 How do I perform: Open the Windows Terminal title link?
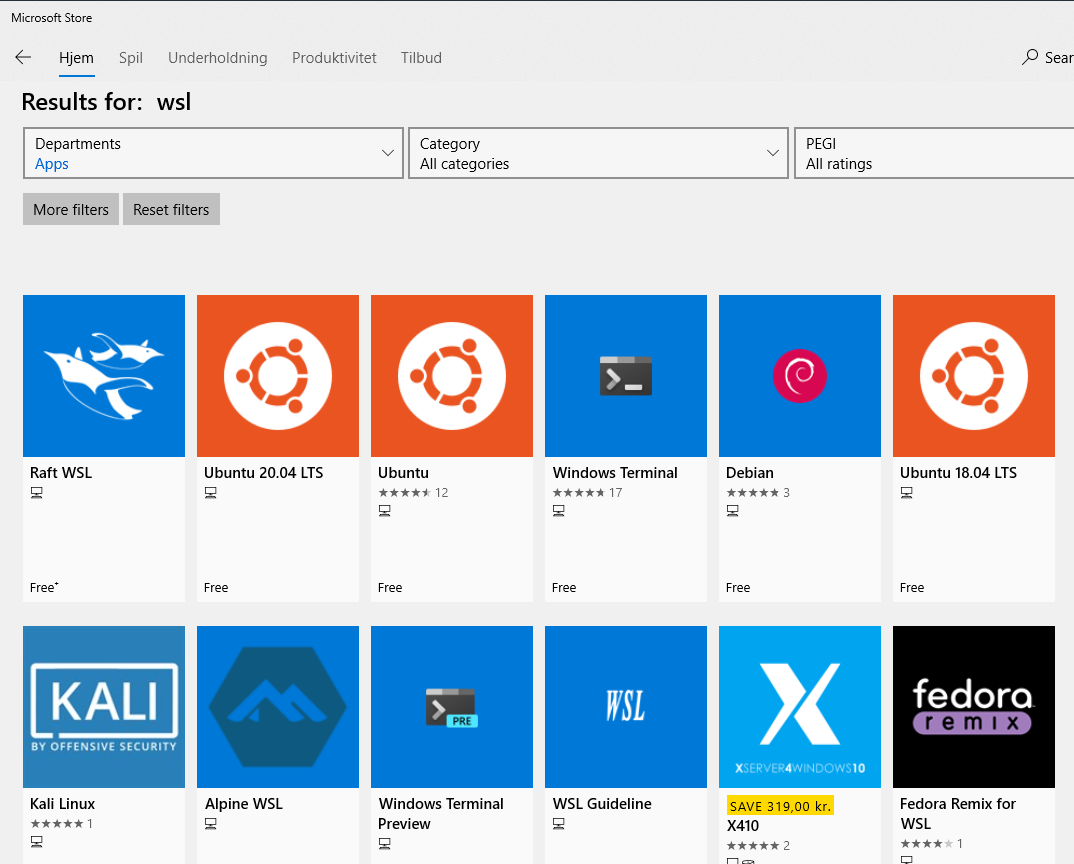[x=615, y=473]
